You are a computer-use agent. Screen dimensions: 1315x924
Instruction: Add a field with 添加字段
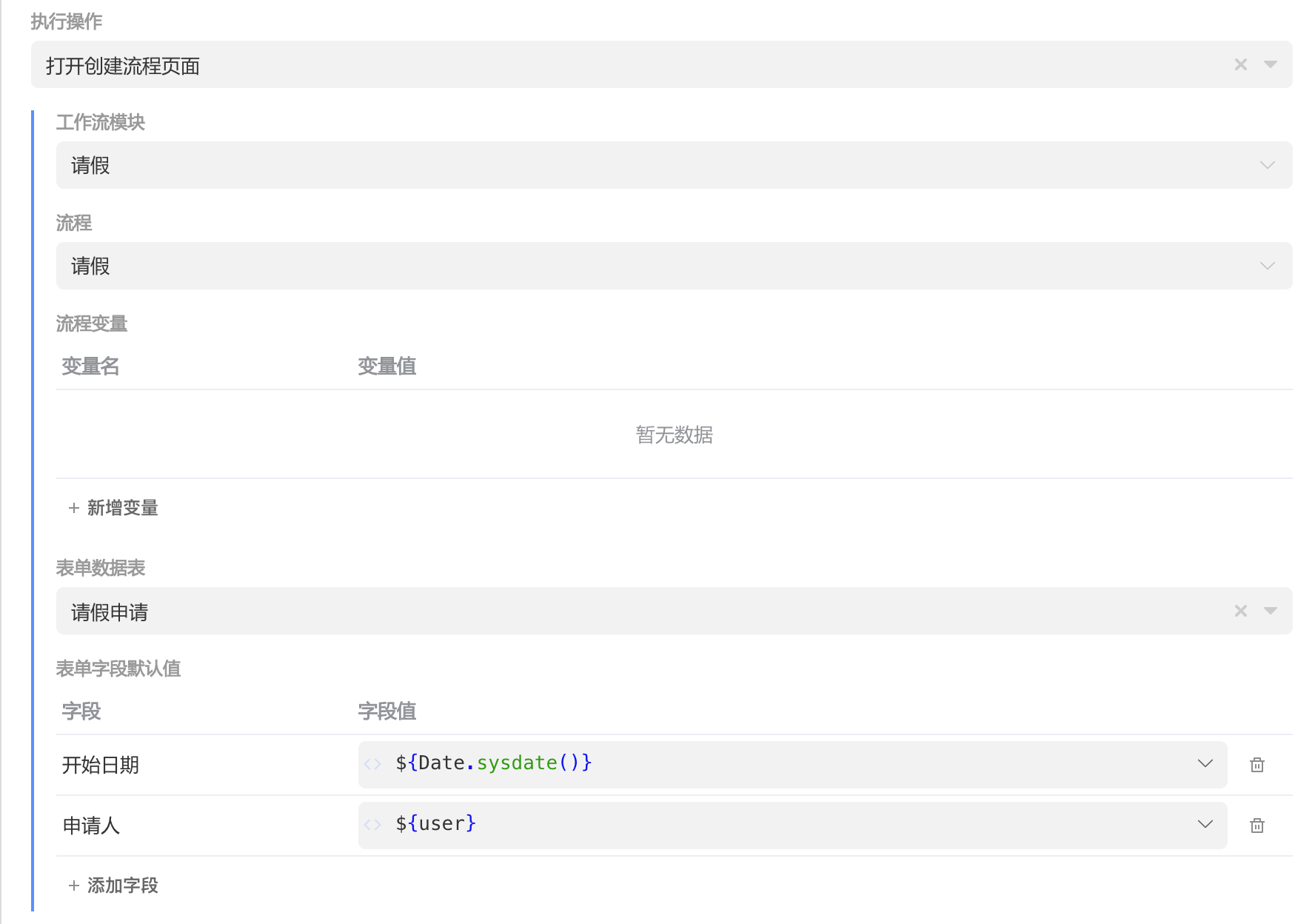coord(113,885)
